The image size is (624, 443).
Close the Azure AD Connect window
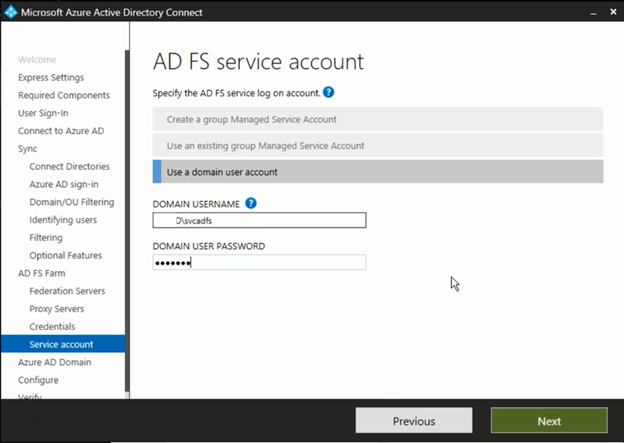point(613,12)
